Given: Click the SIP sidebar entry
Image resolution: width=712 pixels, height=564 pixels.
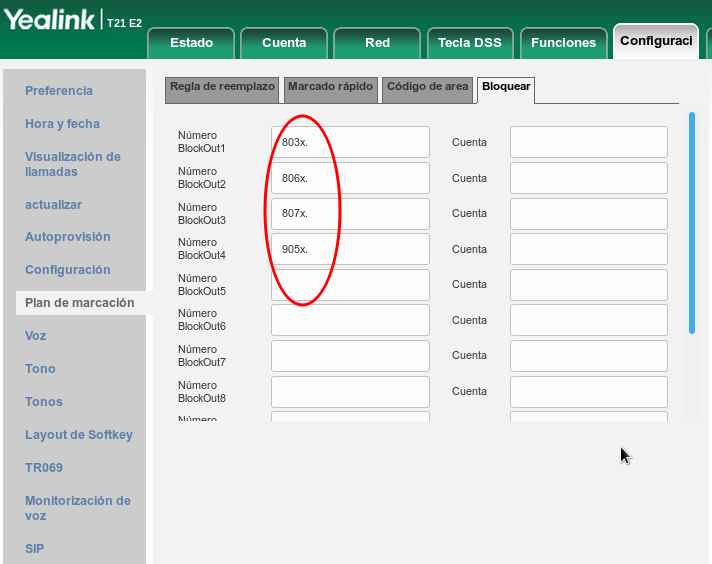Looking at the screenshot, I should pos(35,549).
